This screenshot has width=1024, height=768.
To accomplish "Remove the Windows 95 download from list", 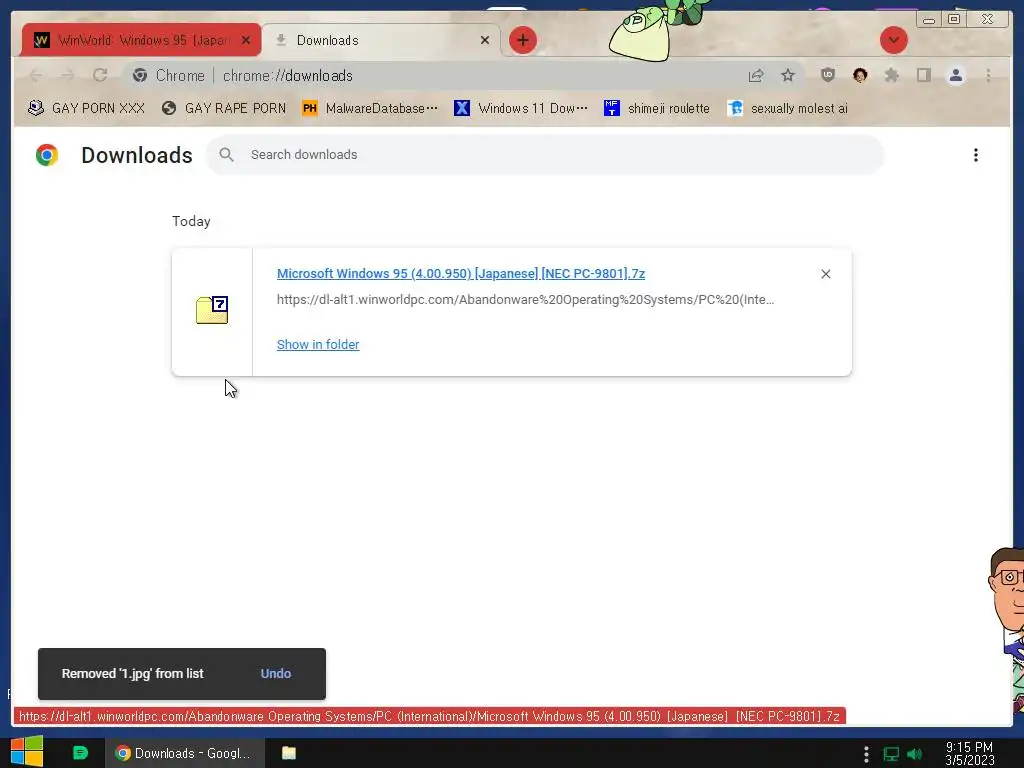I will click(825, 274).
